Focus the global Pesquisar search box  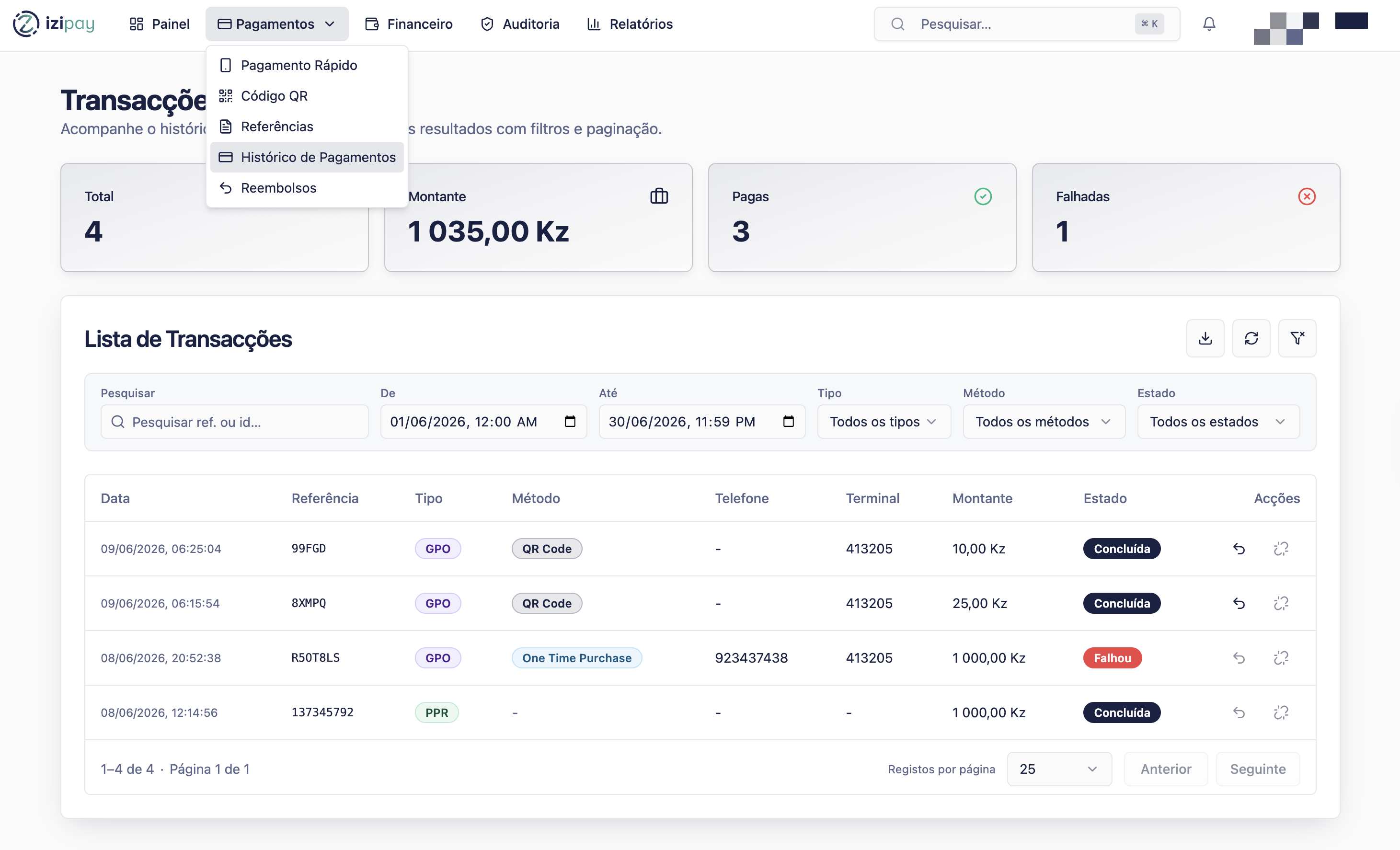click(x=1027, y=24)
